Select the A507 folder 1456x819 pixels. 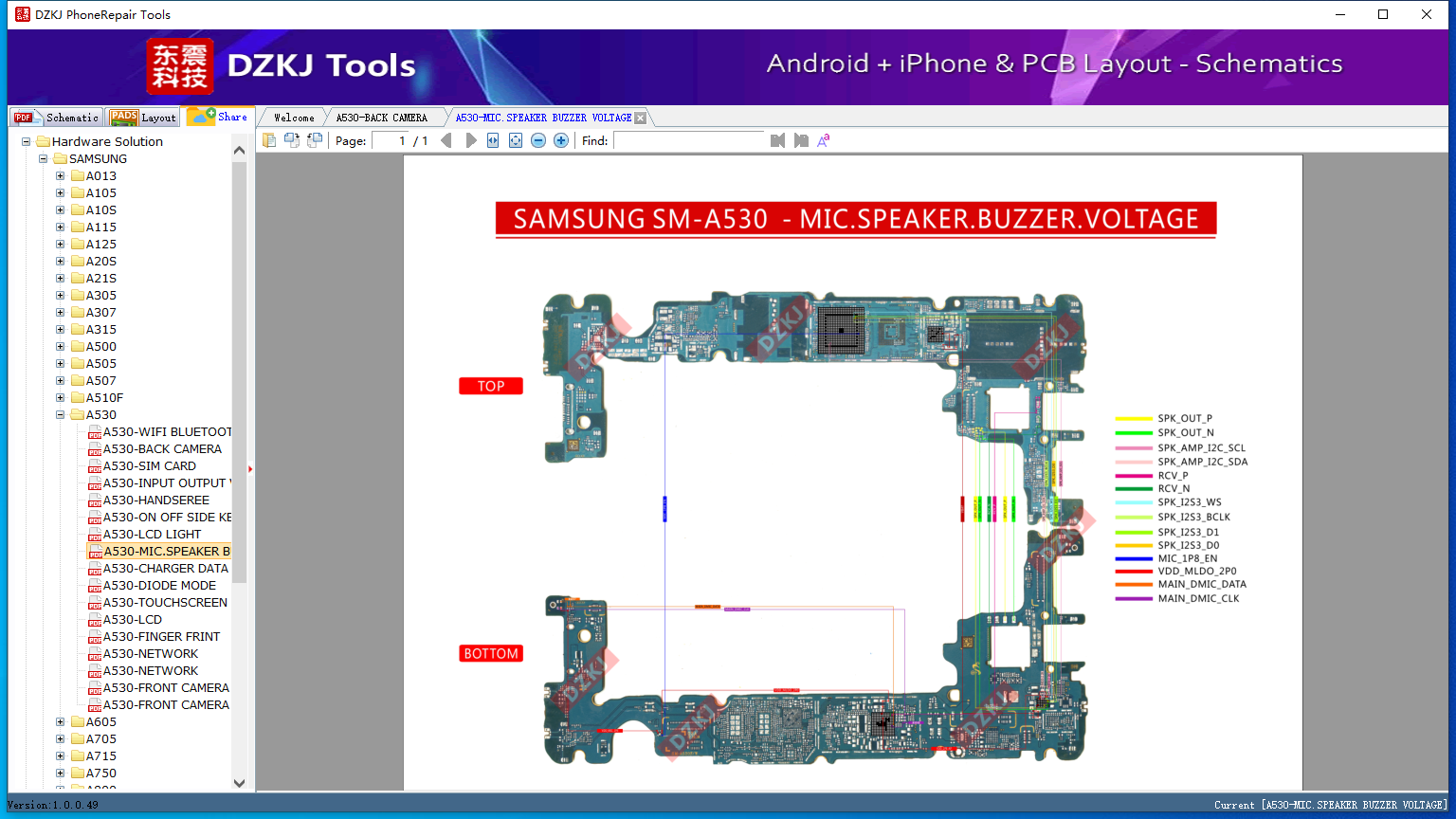(x=101, y=381)
